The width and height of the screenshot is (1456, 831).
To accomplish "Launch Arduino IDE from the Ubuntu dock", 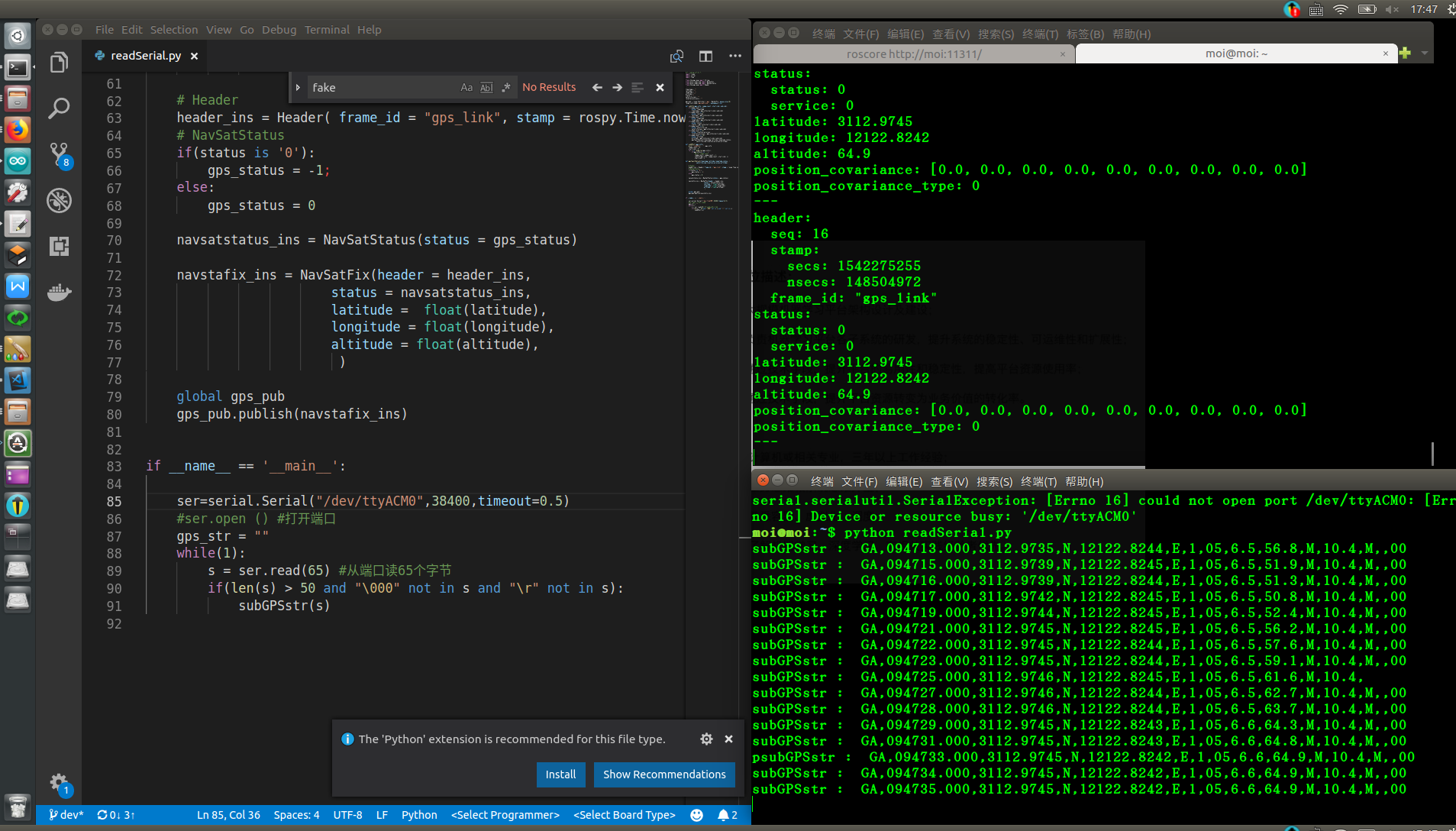I will click(18, 161).
